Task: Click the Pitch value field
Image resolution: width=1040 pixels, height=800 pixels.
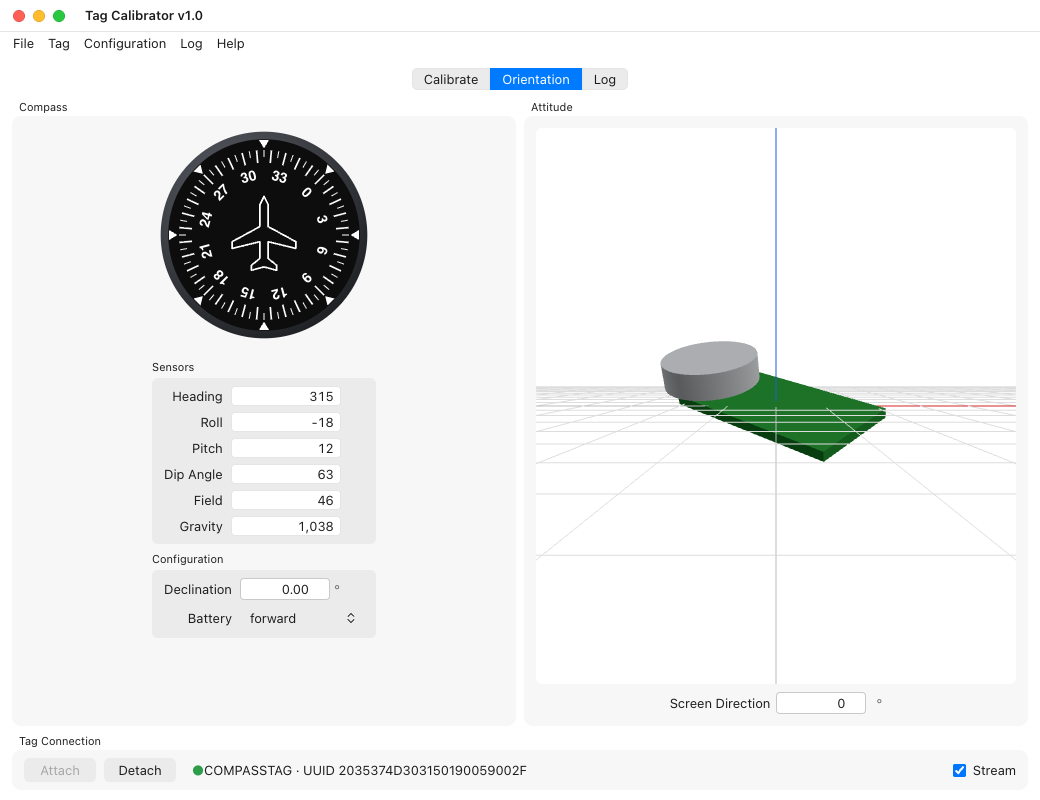Action: coord(286,448)
